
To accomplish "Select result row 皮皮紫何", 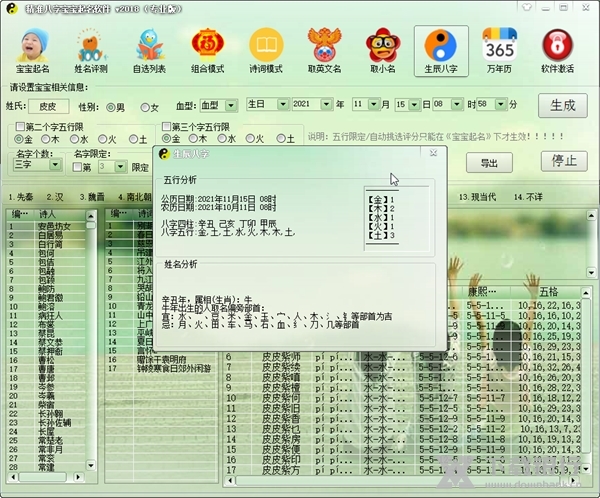I will click(402, 398).
